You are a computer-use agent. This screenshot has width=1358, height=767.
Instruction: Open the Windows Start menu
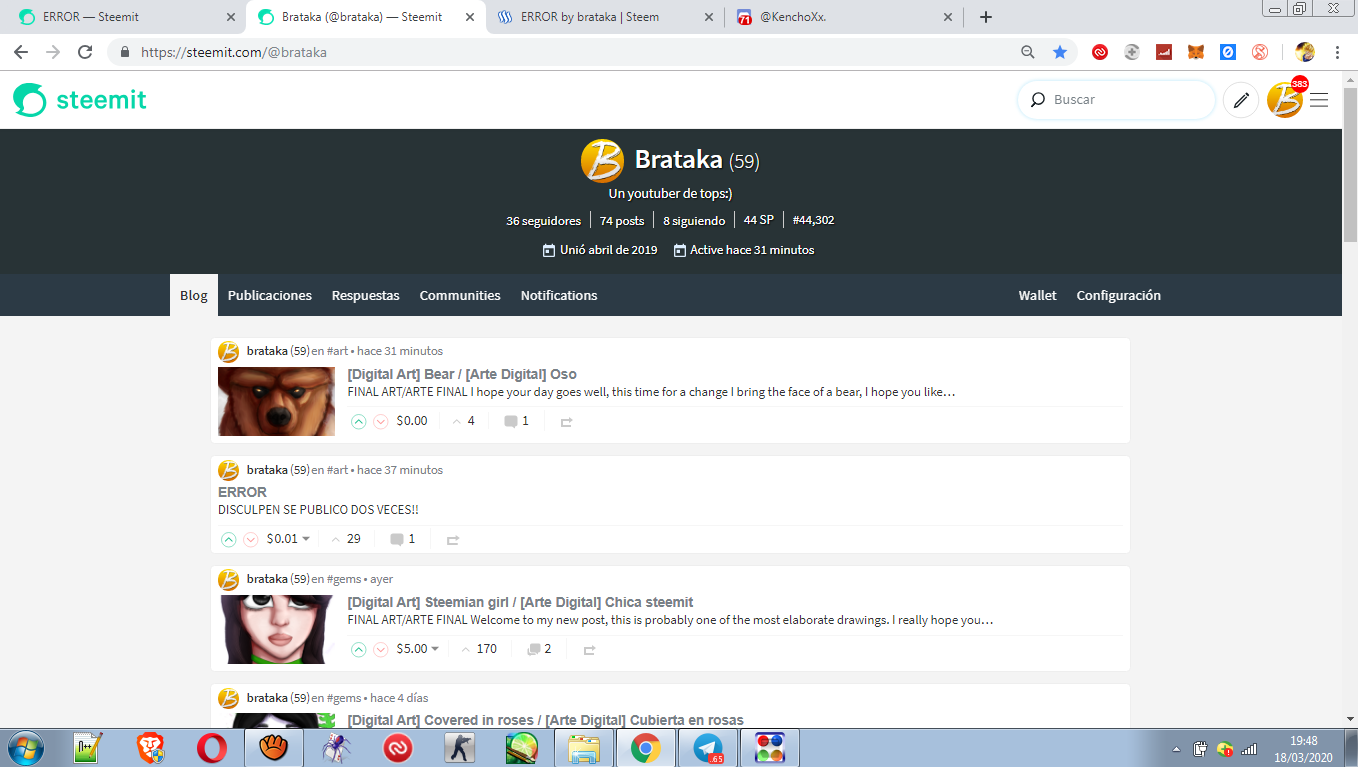24,747
